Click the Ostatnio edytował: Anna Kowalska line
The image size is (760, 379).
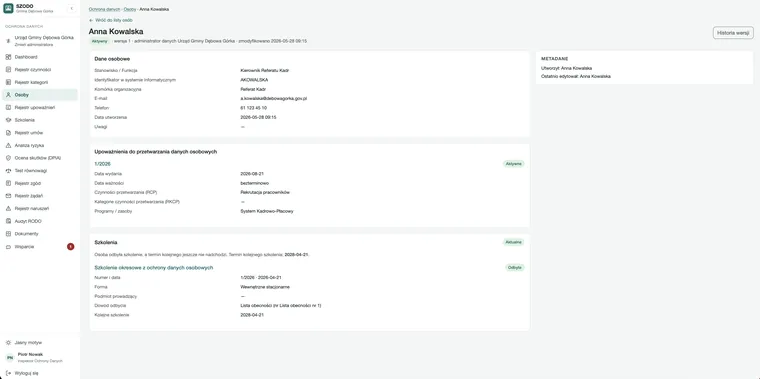click(x=576, y=77)
